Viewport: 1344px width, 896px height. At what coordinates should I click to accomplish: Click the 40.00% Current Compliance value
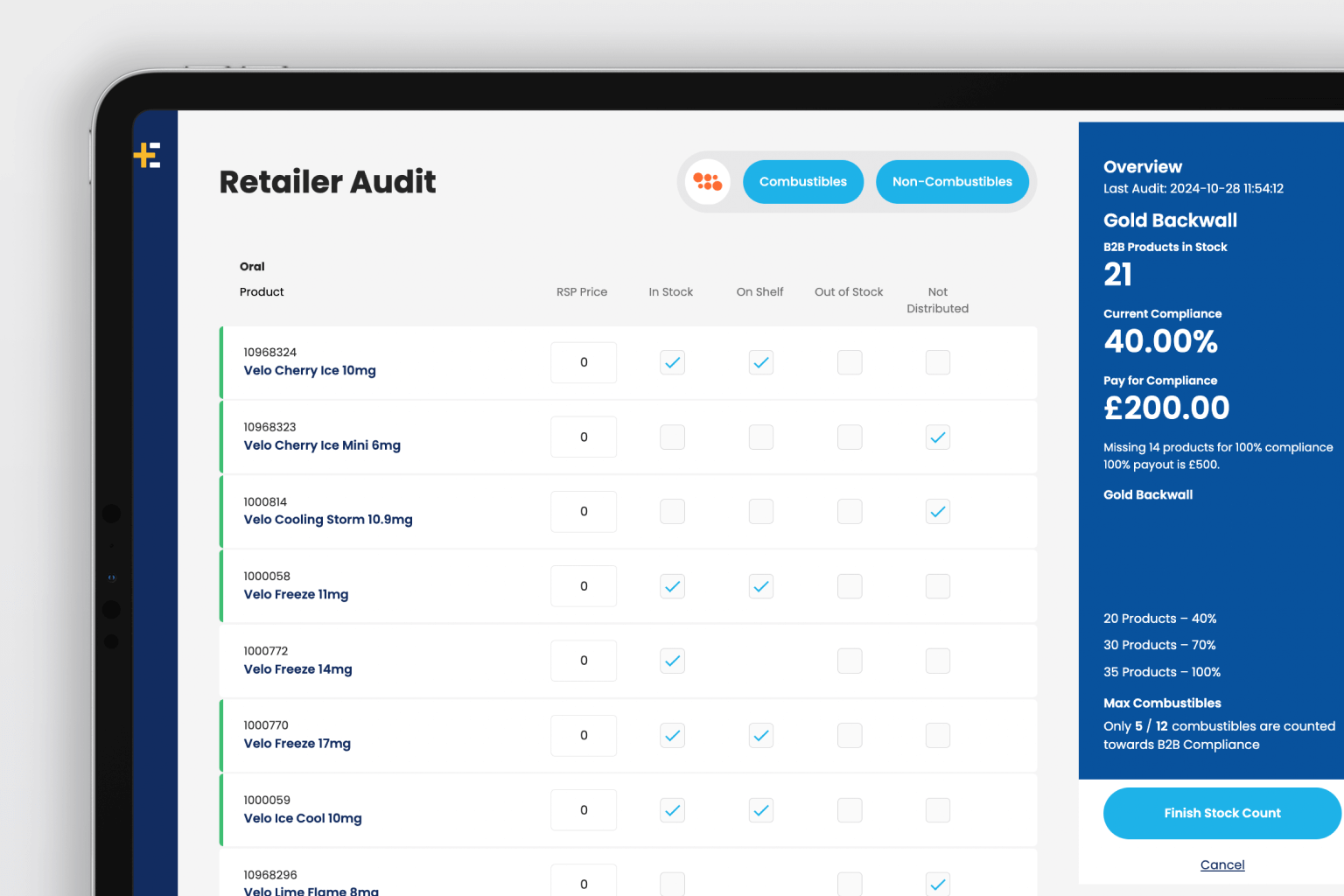pos(1160,340)
